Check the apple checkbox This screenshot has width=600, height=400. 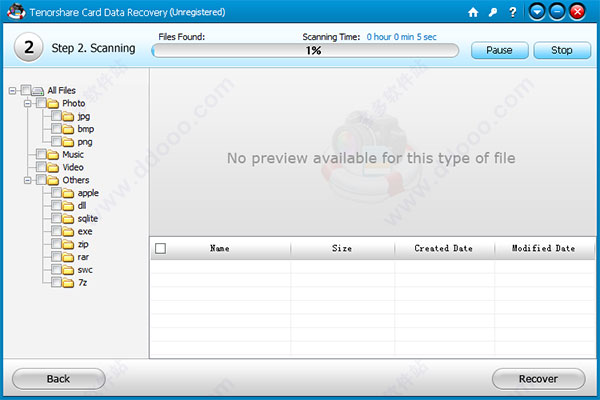[x=56, y=192]
